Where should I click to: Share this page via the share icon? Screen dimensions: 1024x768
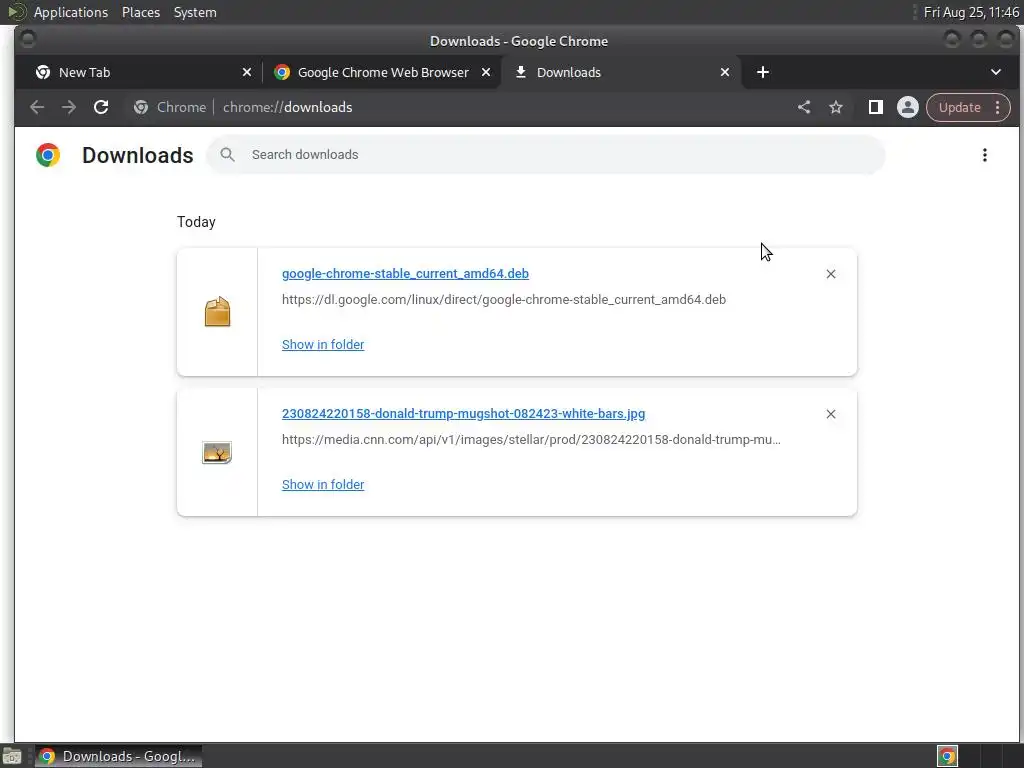point(804,107)
